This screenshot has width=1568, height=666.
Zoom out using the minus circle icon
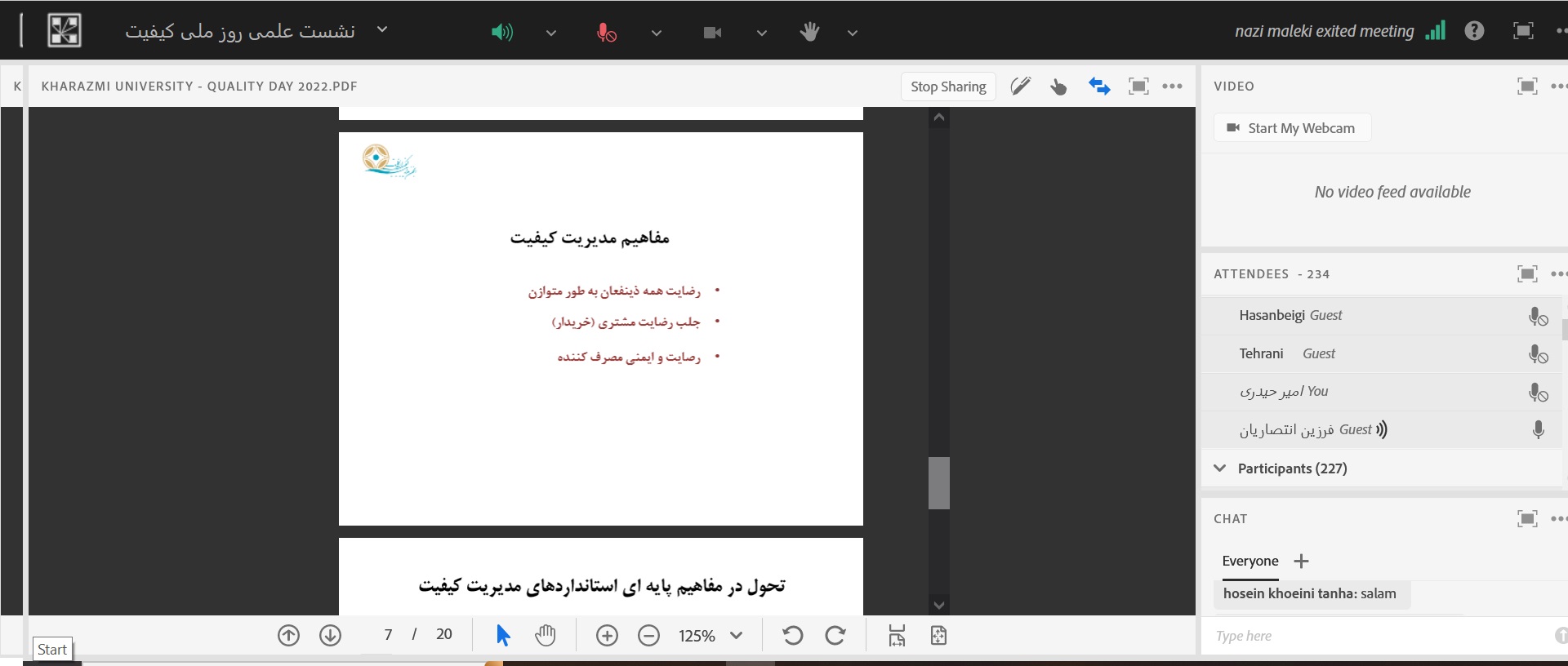point(648,635)
